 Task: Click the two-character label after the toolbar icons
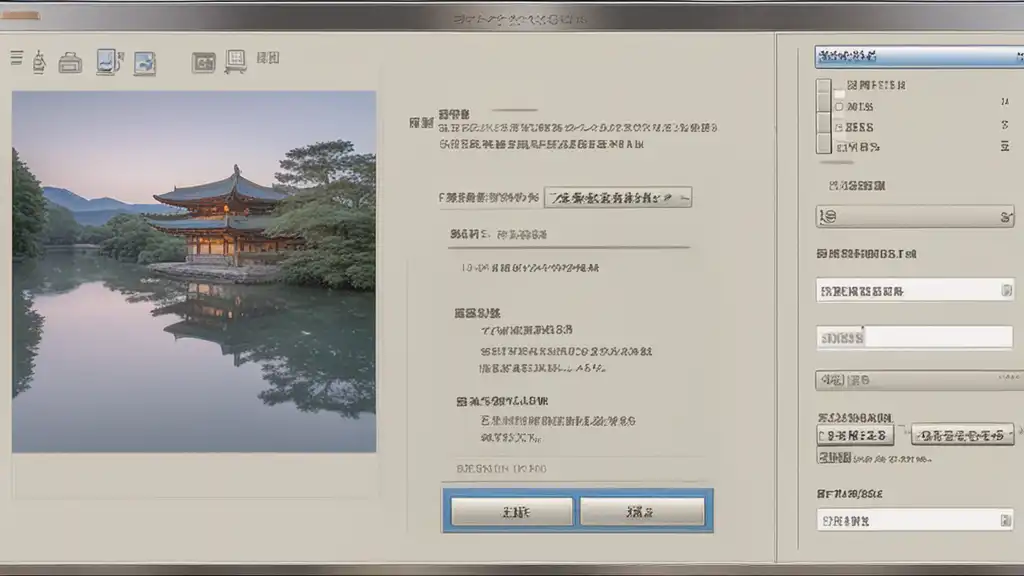click(x=268, y=58)
